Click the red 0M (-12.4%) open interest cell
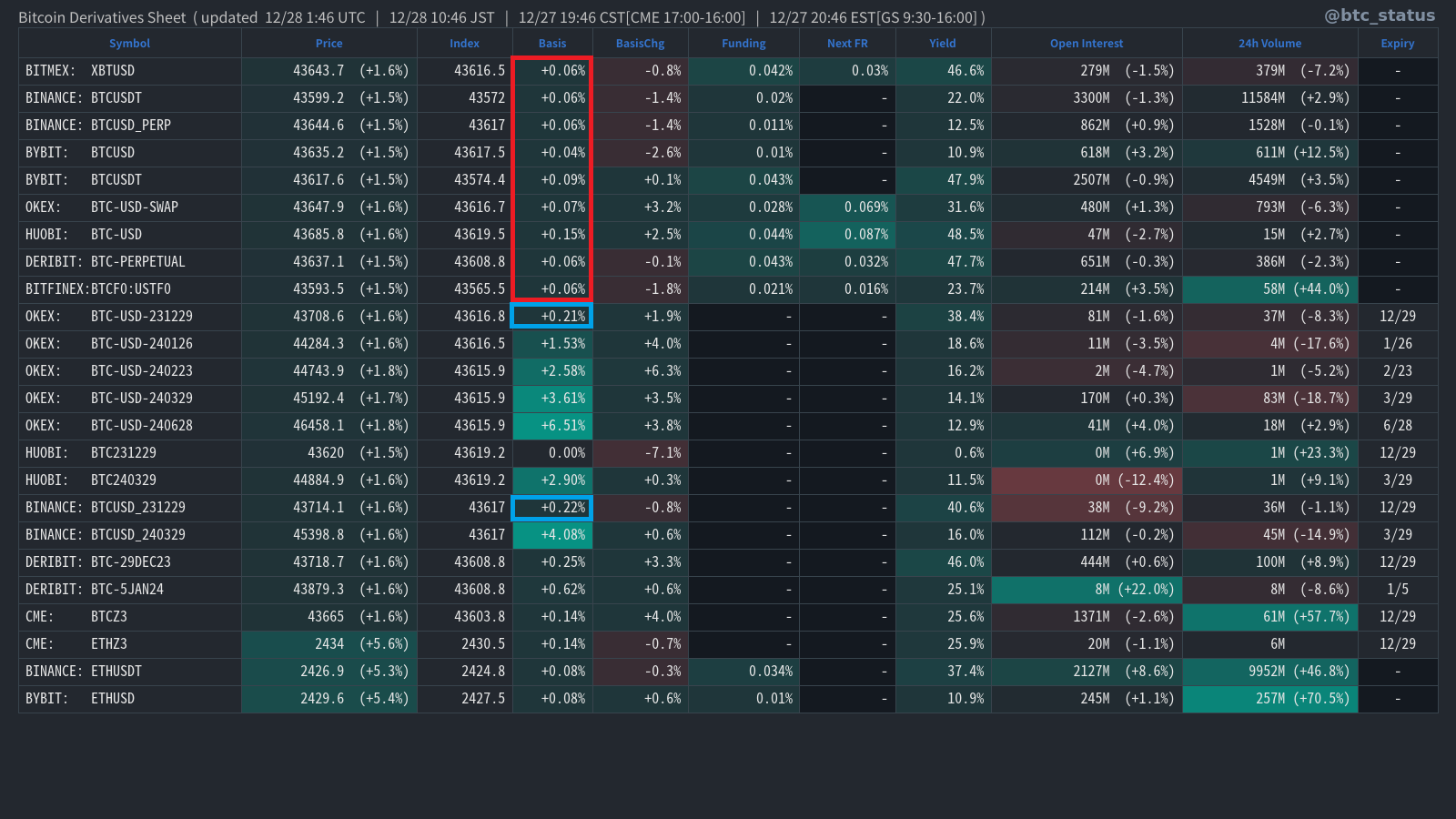Image resolution: width=1456 pixels, height=819 pixels. coord(1087,480)
